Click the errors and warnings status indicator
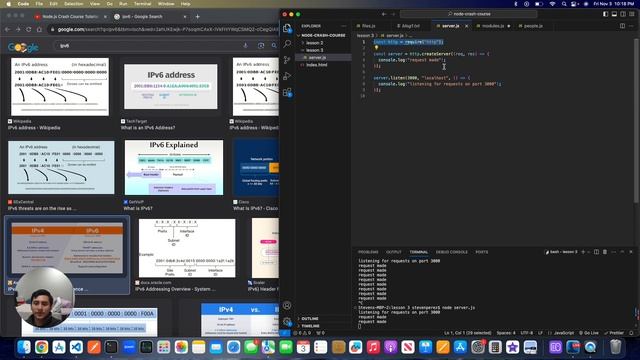Image resolution: width=640 pixels, height=360 pixels. click(303, 333)
